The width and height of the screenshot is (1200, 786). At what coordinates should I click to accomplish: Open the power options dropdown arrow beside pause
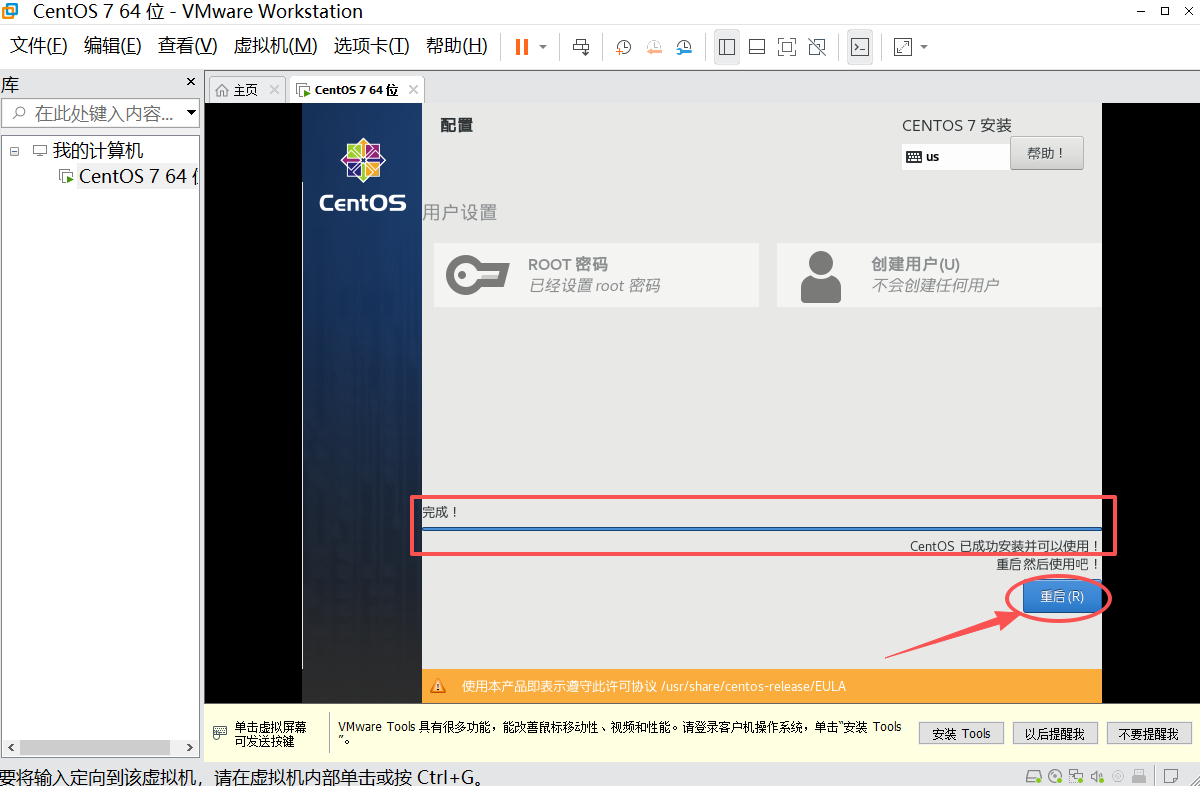pyautogui.click(x=543, y=47)
